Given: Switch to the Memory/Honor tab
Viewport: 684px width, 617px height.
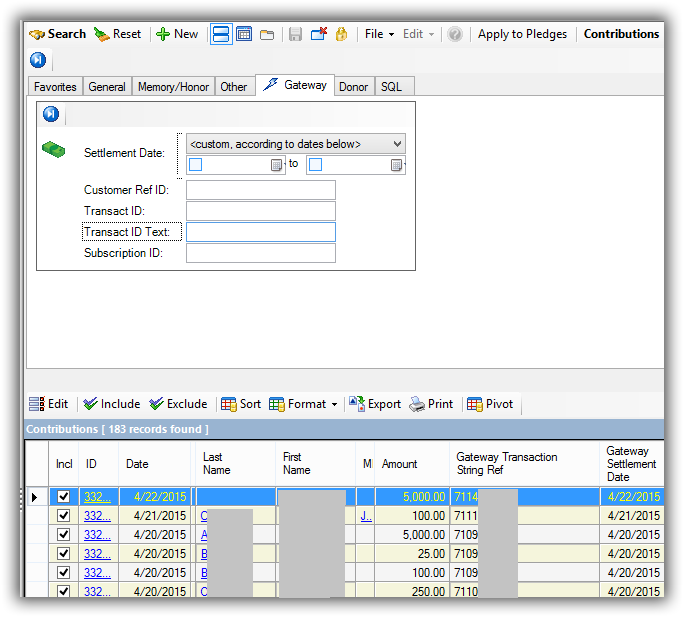Looking at the screenshot, I should [173, 87].
